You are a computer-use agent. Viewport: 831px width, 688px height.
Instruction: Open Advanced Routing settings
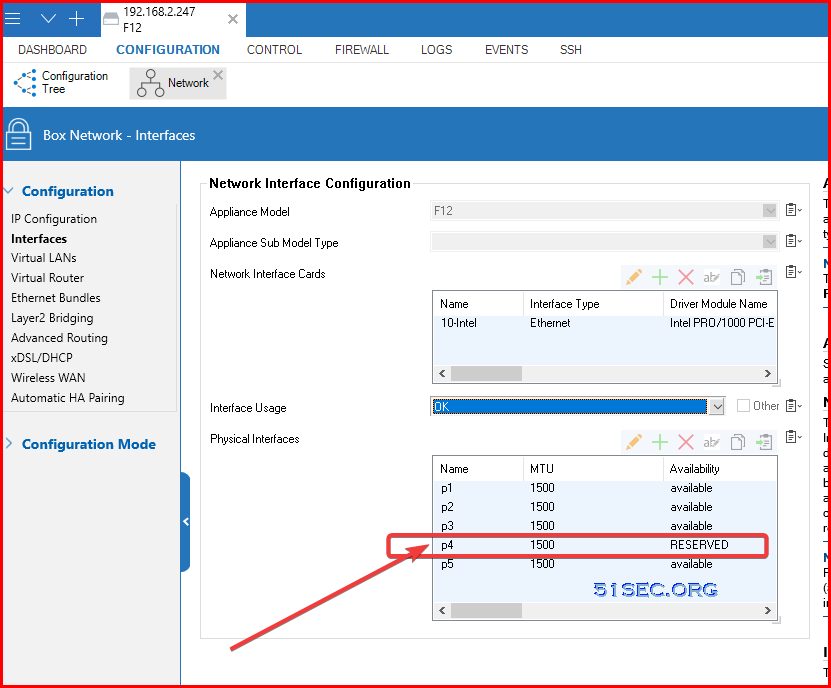[x=59, y=338]
